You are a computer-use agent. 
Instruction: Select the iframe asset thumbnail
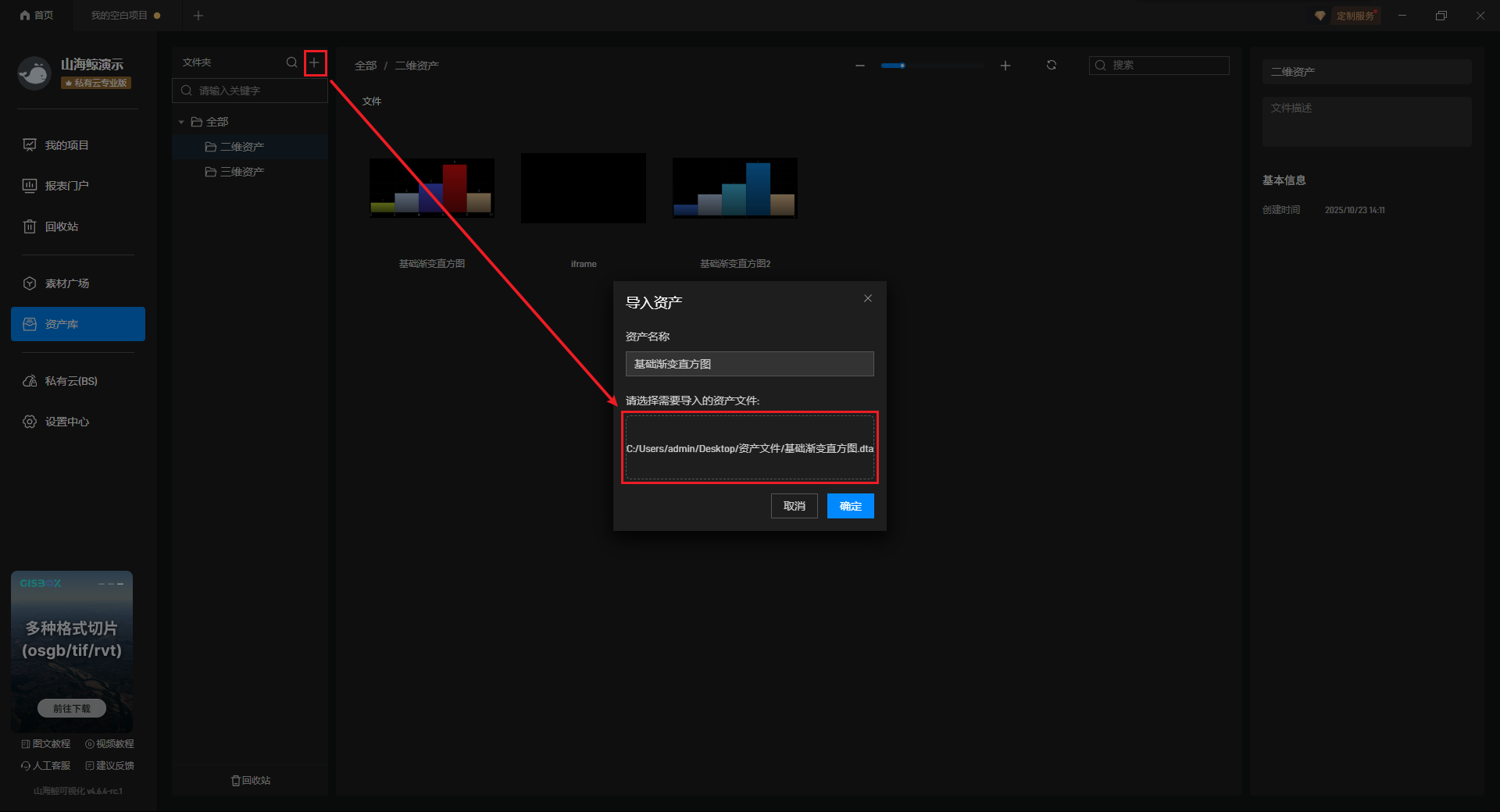tap(584, 188)
